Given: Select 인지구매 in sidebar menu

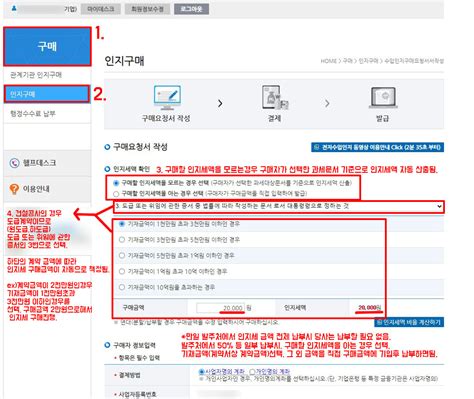Looking at the screenshot, I should pos(47,94).
